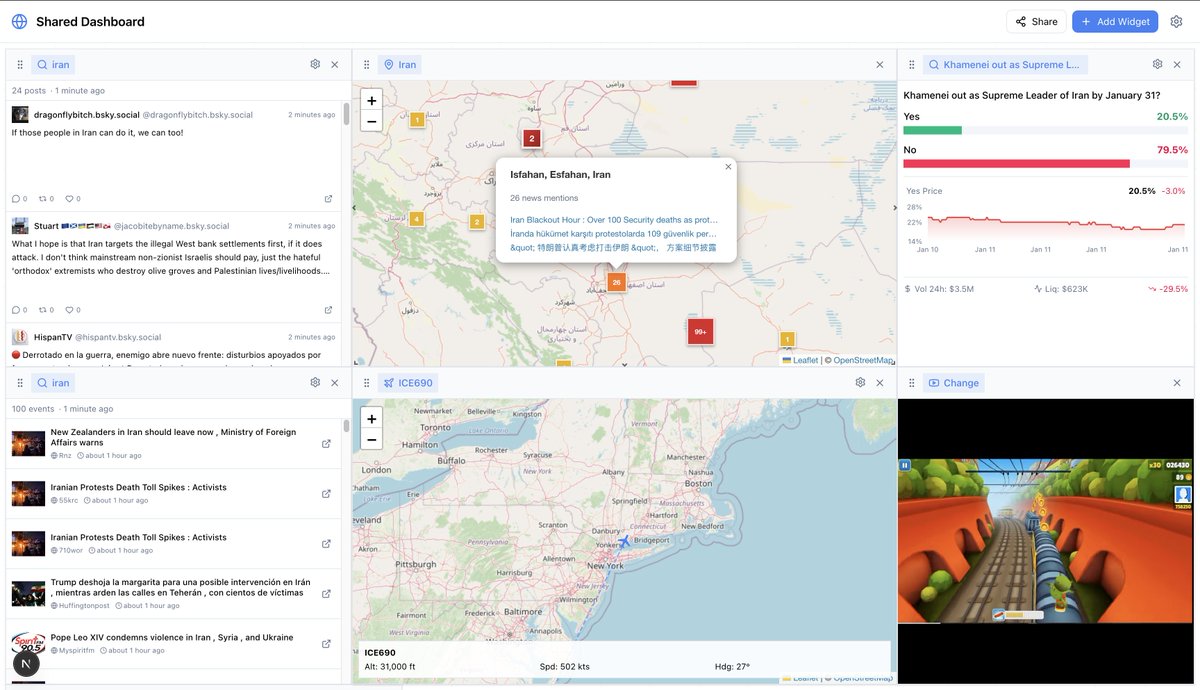Image resolution: width=1200 pixels, height=690 pixels.
Task: Grab drag handle of the top iran posts widget
Action: tap(20, 64)
